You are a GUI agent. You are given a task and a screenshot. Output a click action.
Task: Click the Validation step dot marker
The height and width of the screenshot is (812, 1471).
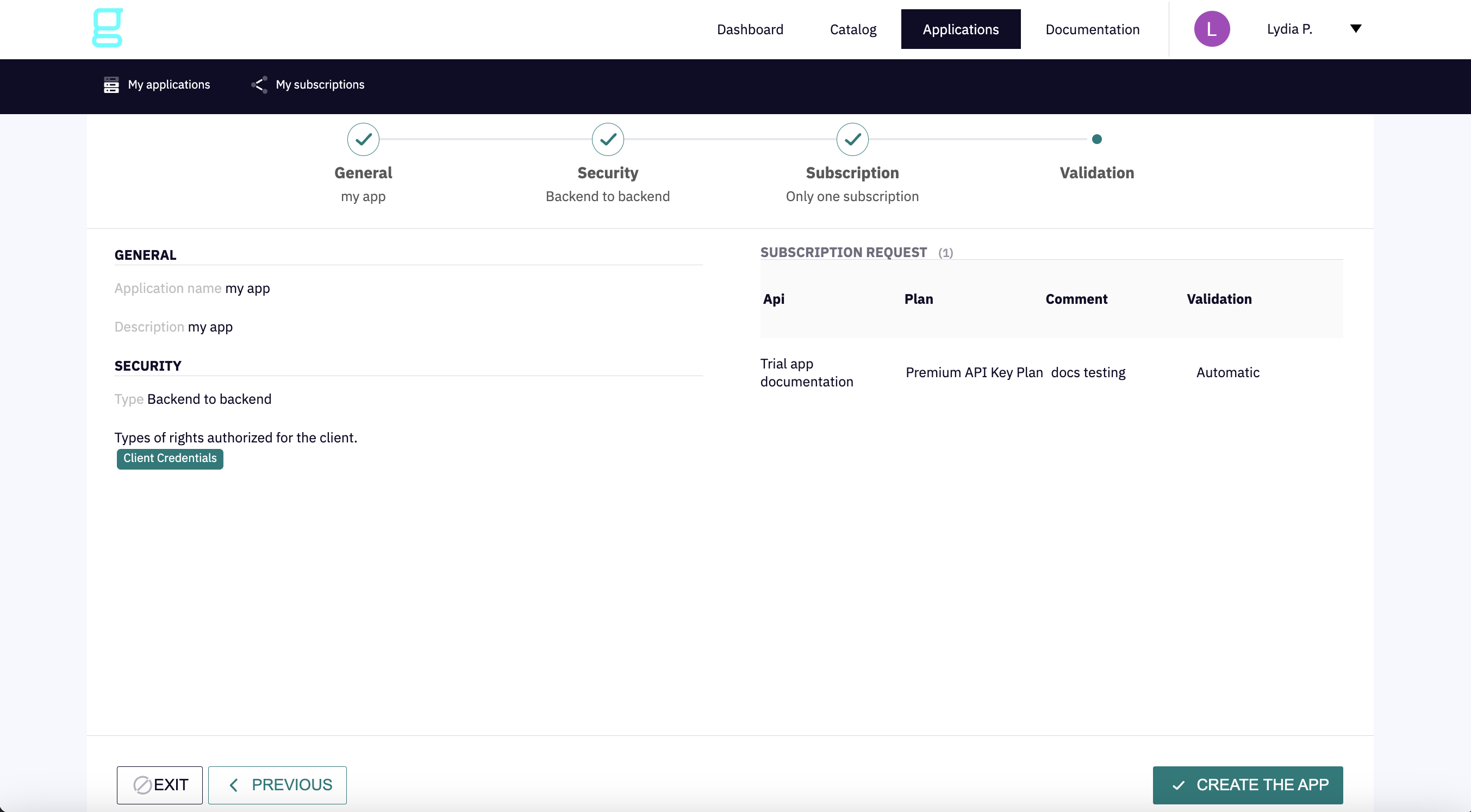(1096, 139)
